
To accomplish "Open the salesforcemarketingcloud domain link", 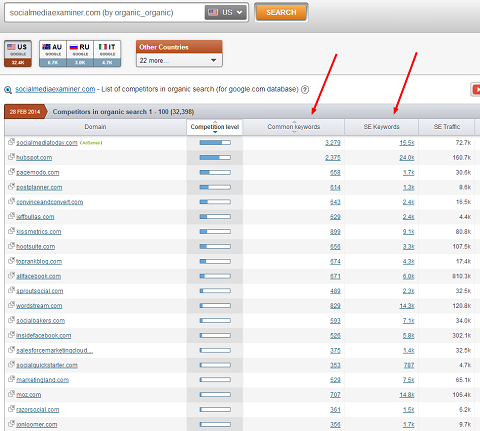I will point(54,351).
